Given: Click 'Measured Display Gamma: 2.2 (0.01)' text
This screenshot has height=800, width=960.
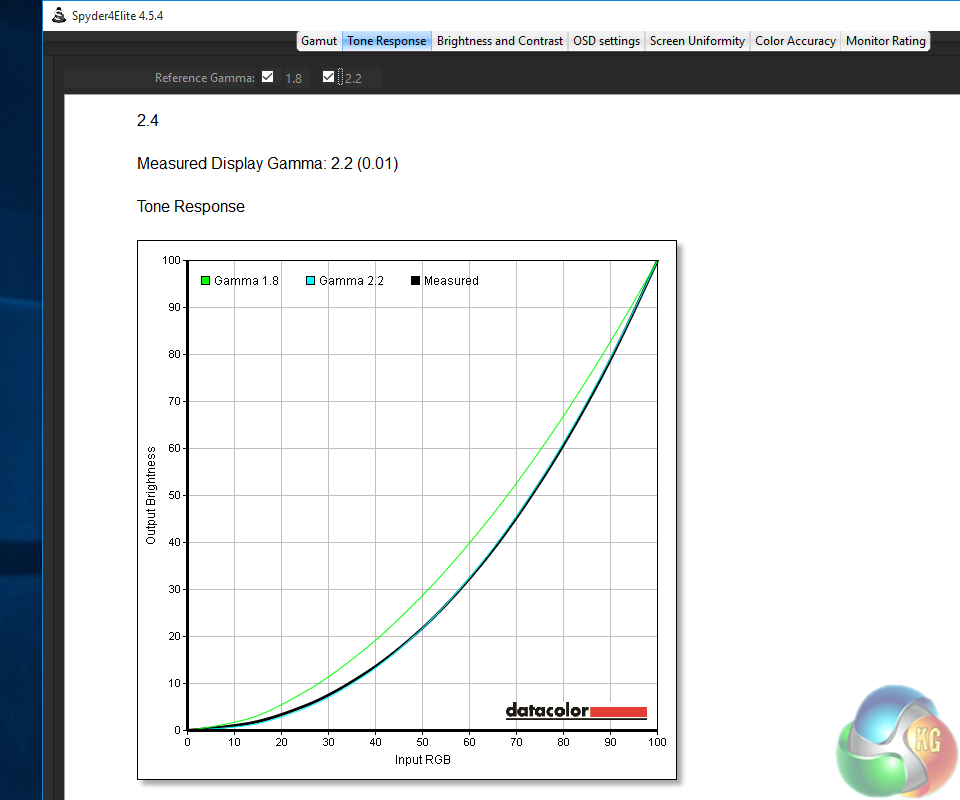Looking at the screenshot, I should [268, 163].
